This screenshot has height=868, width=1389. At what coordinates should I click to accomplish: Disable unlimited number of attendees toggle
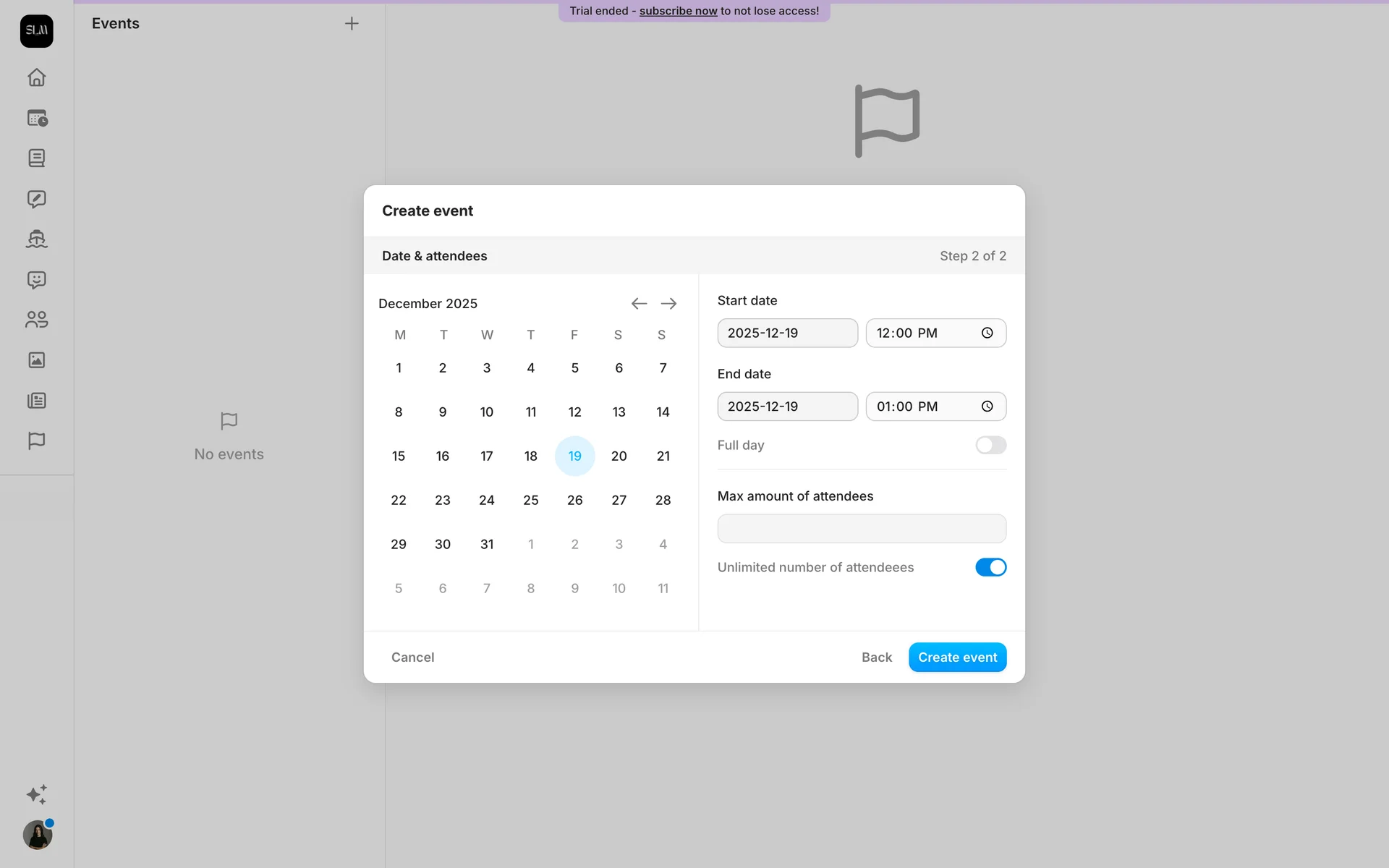(x=990, y=568)
